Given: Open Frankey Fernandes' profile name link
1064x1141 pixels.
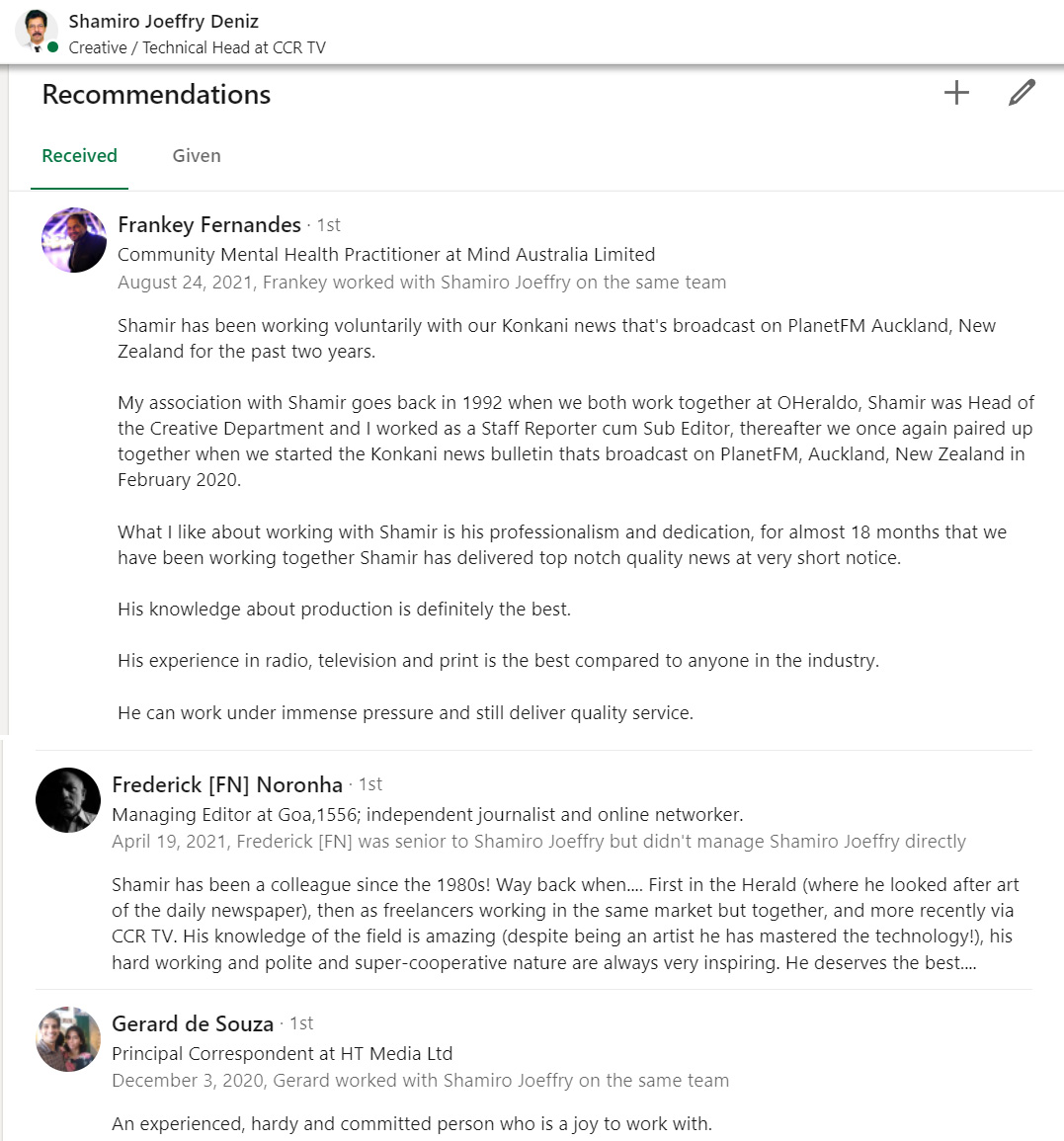Looking at the screenshot, I should coord(209,225).
